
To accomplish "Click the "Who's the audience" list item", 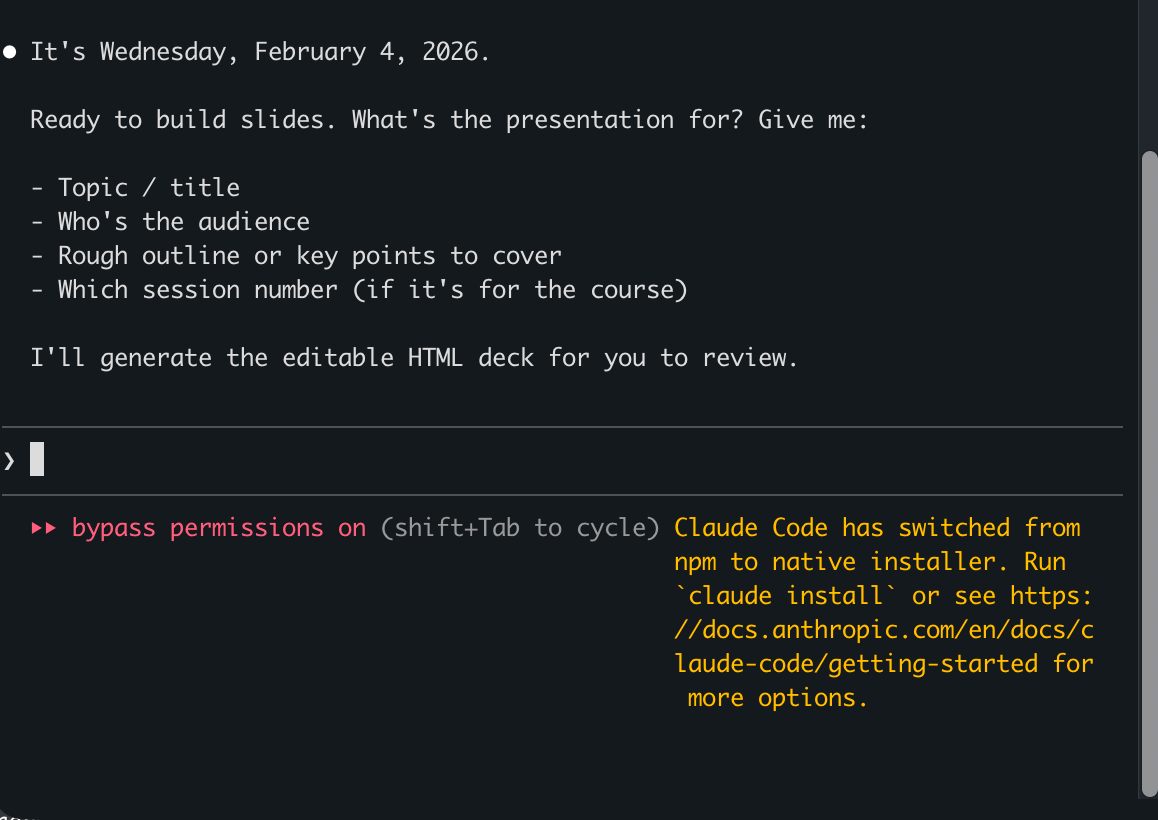I will coord(183,222).
